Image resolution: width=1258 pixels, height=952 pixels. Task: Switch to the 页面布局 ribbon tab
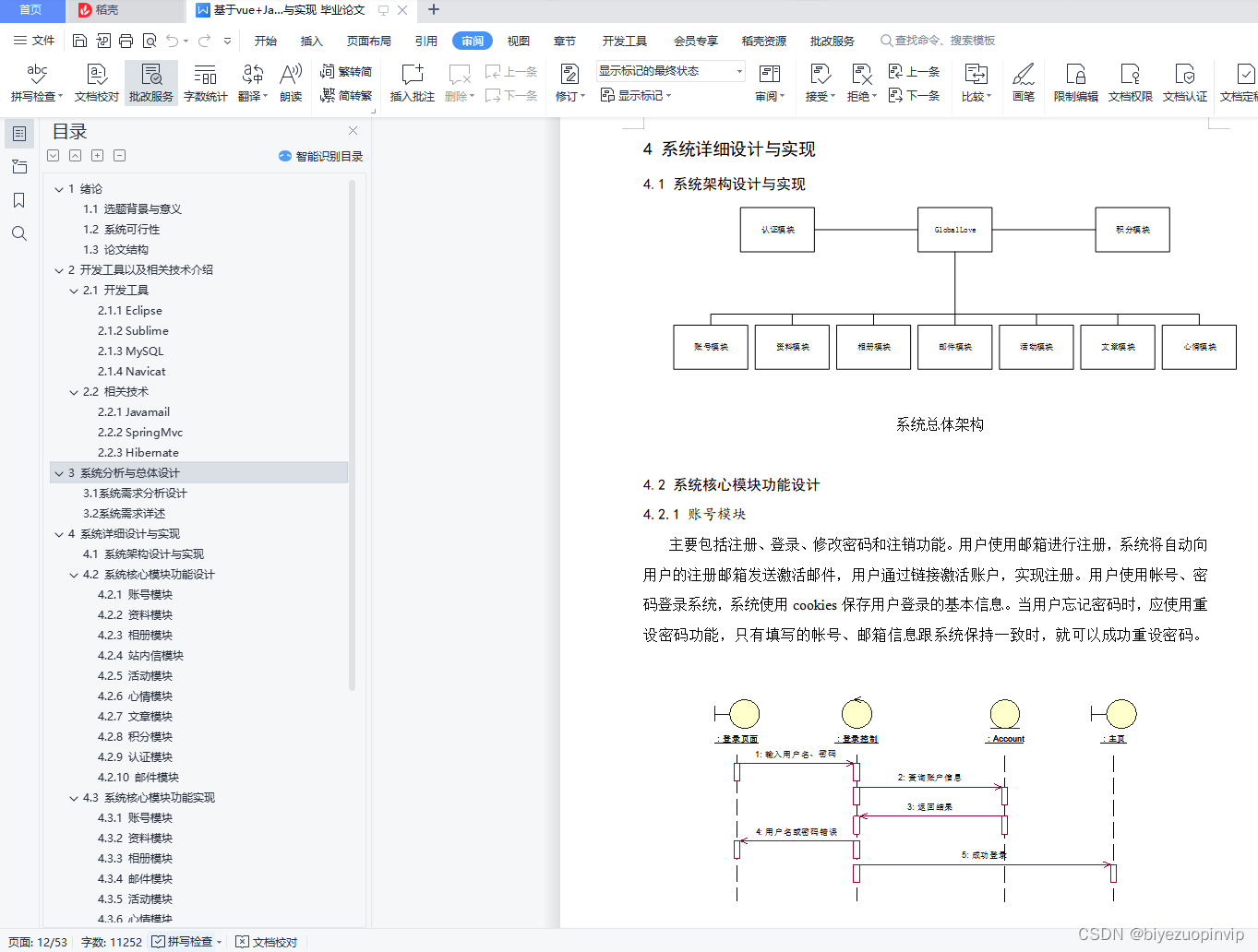[369, 41]
